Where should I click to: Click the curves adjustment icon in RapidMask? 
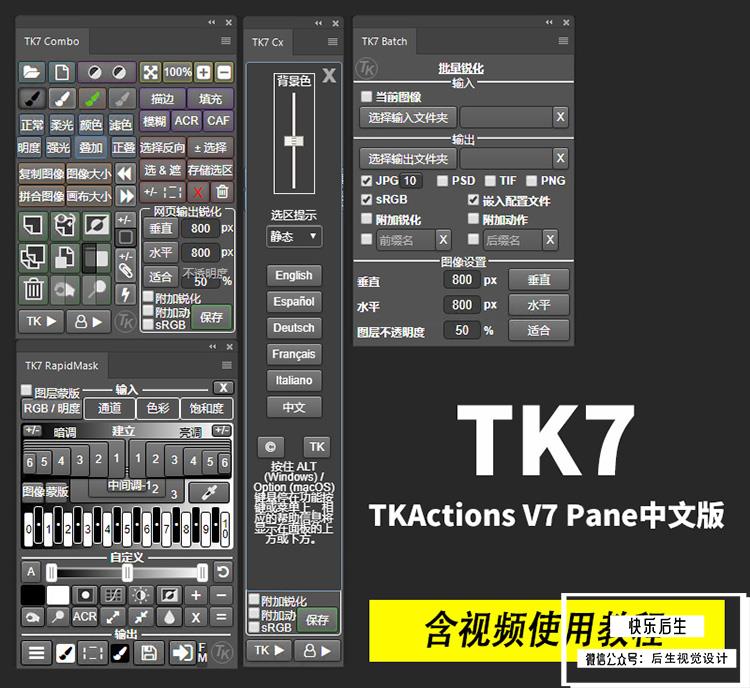pos(113,595)
